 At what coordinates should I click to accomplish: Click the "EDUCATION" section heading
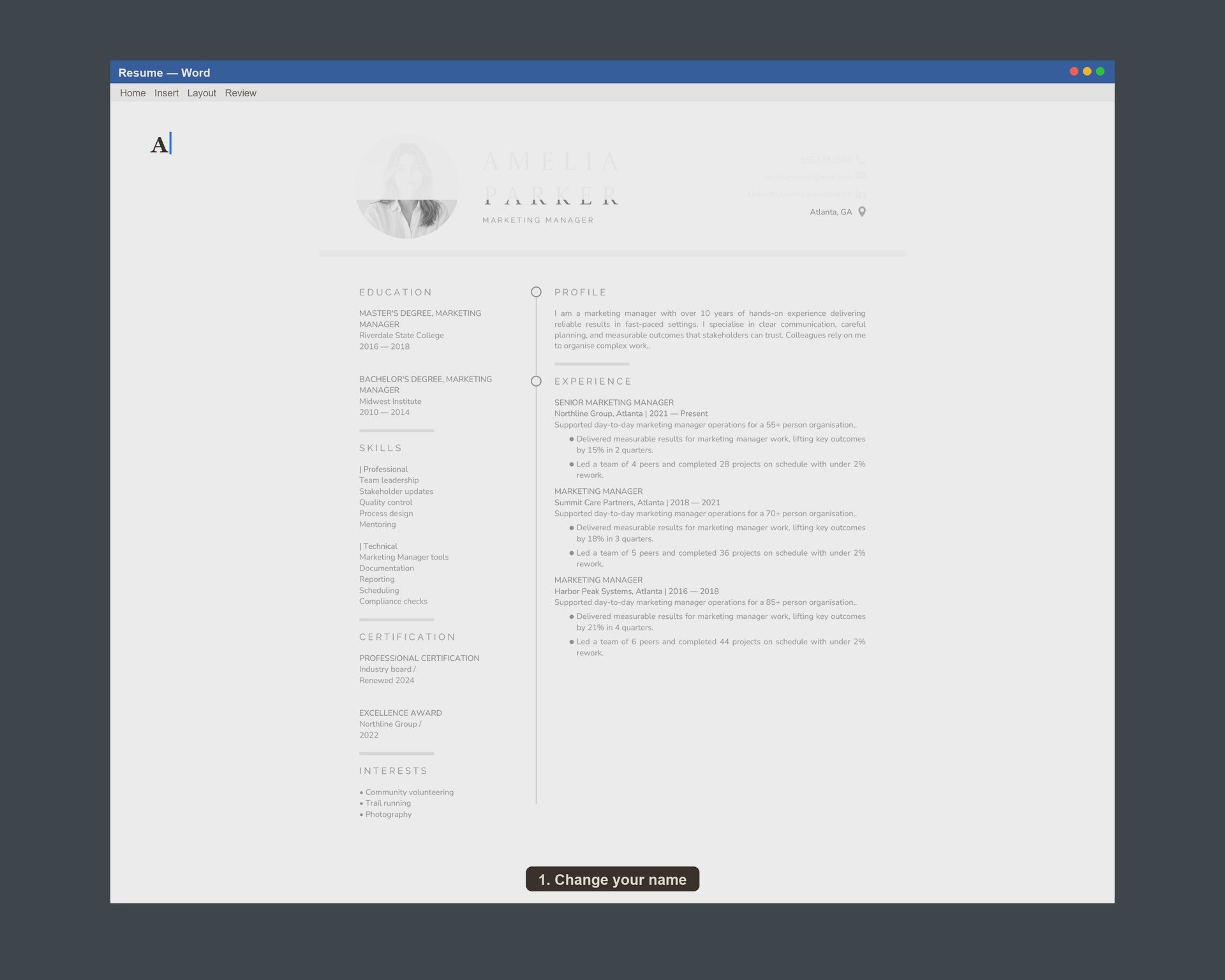396,292
